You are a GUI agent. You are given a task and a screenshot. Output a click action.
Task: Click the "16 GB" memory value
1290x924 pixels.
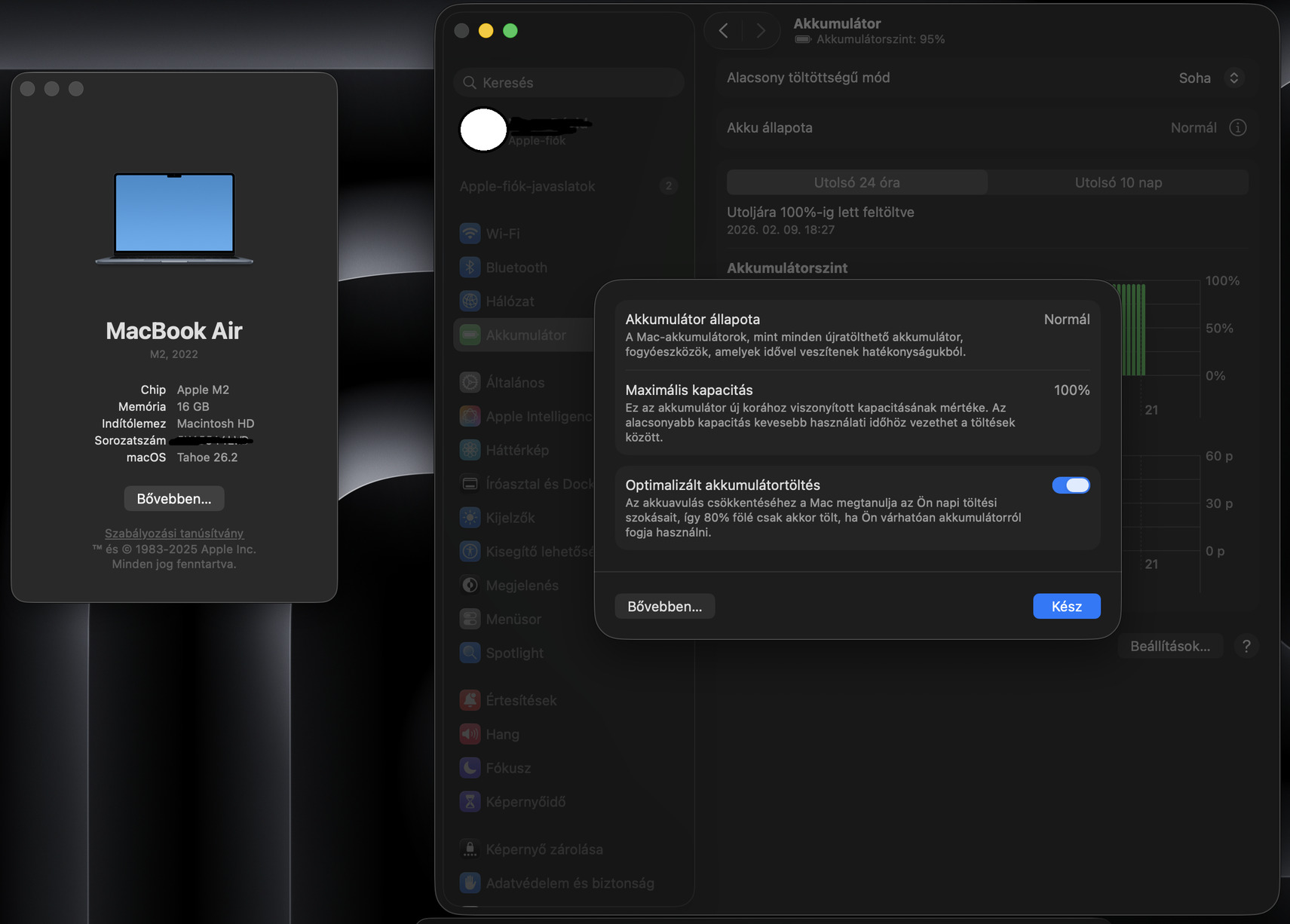click(x=193, y=407)
